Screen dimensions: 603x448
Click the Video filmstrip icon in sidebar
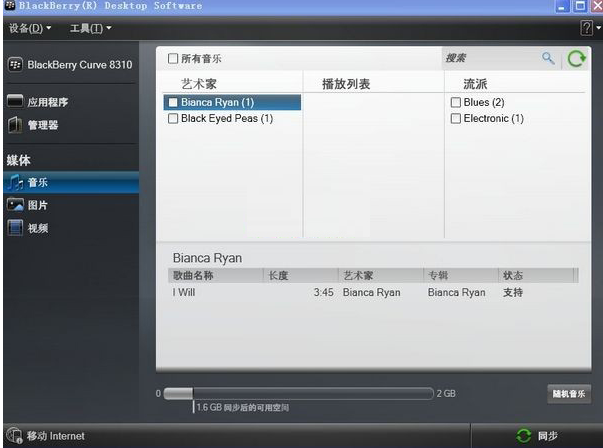click(x=15, y=228)
